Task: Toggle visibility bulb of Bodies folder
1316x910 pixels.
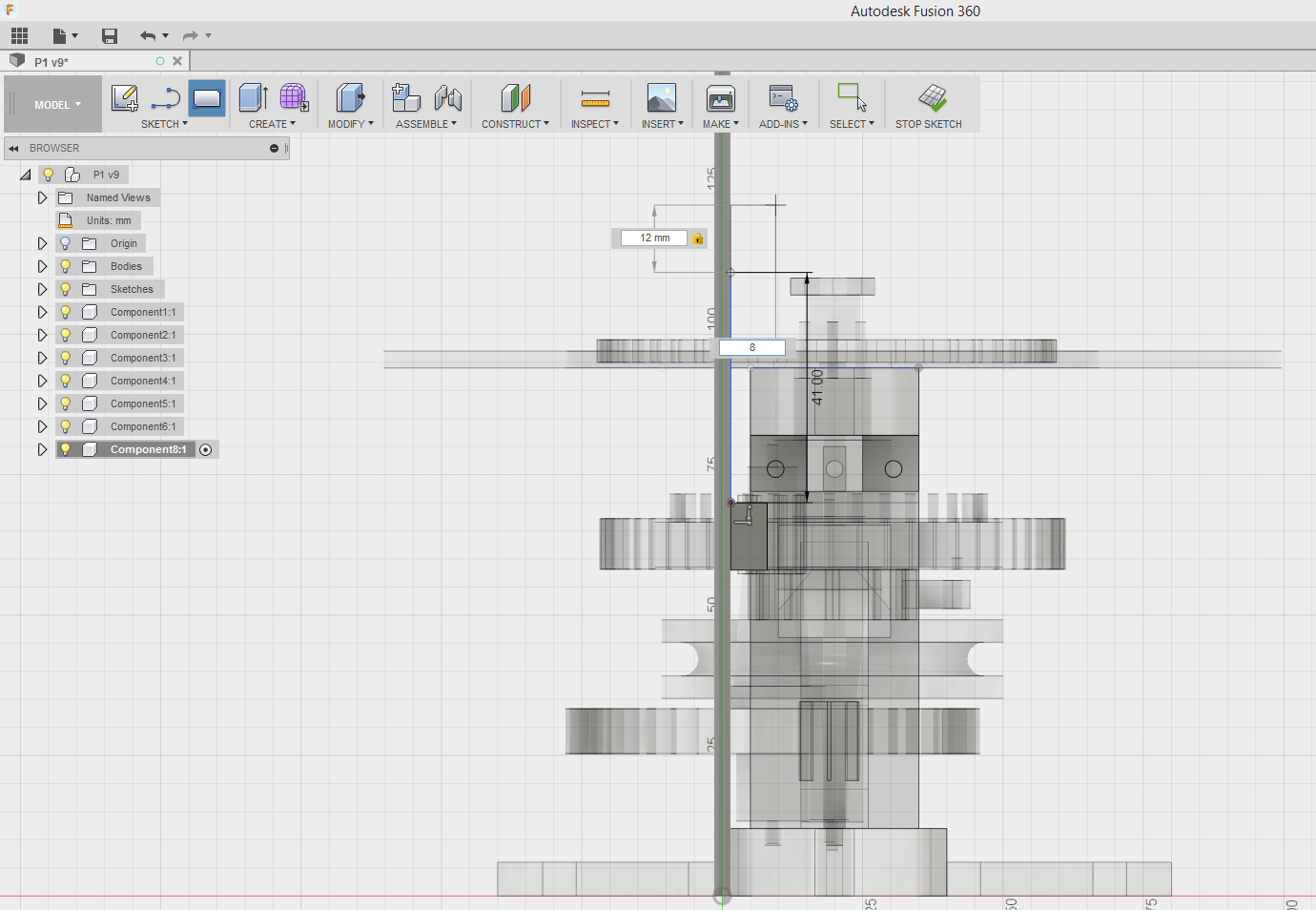Action: pos(66,266)
